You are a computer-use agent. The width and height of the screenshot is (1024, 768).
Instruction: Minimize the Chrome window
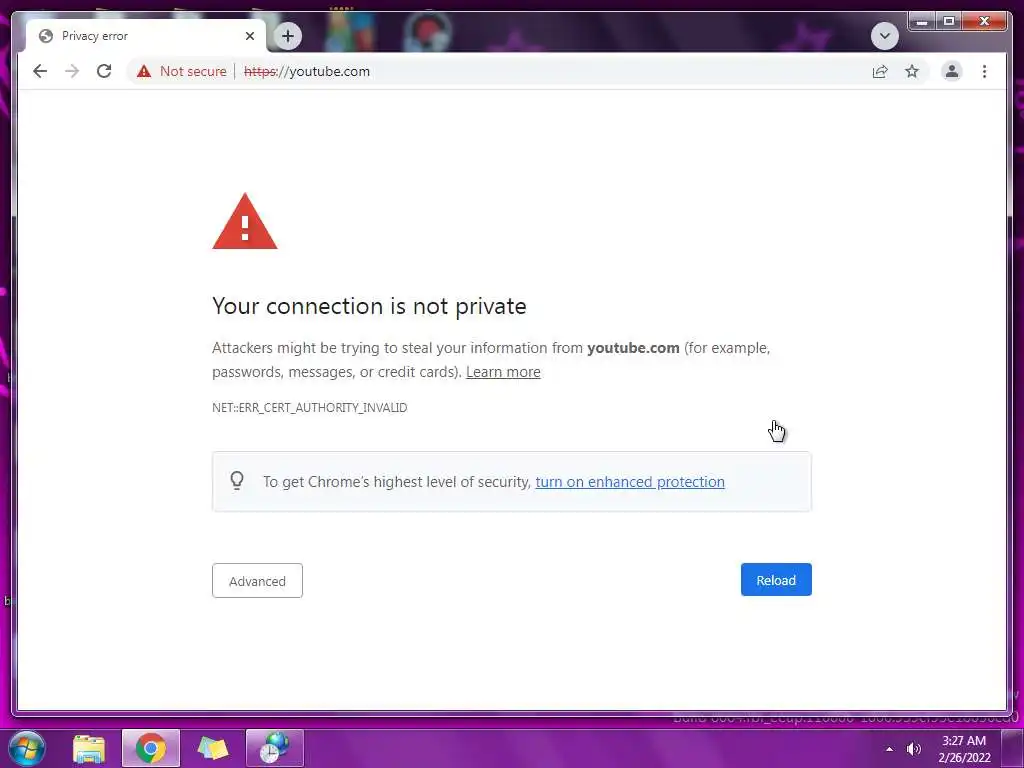pyautogui.click(x=921, y=22)
